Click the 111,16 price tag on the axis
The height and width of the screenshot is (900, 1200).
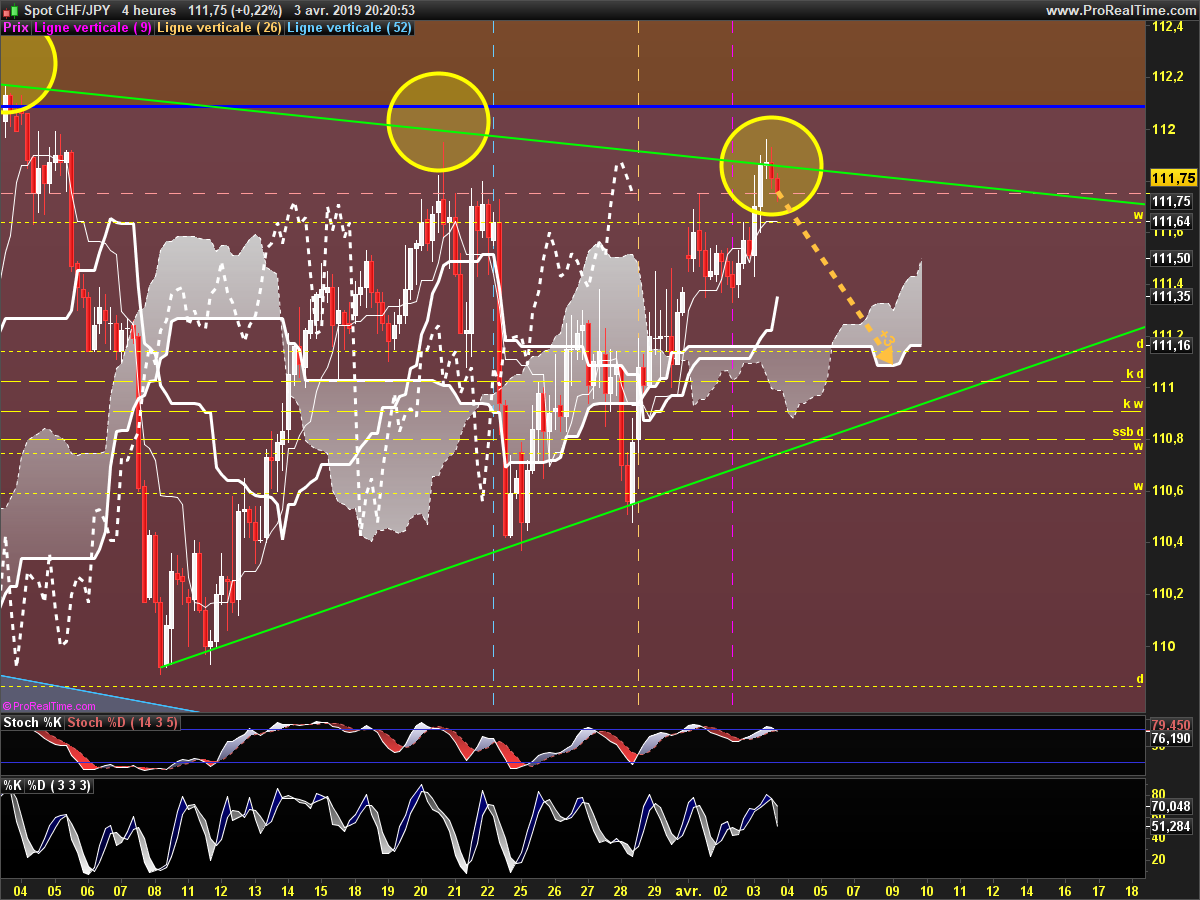(1170, 345)
